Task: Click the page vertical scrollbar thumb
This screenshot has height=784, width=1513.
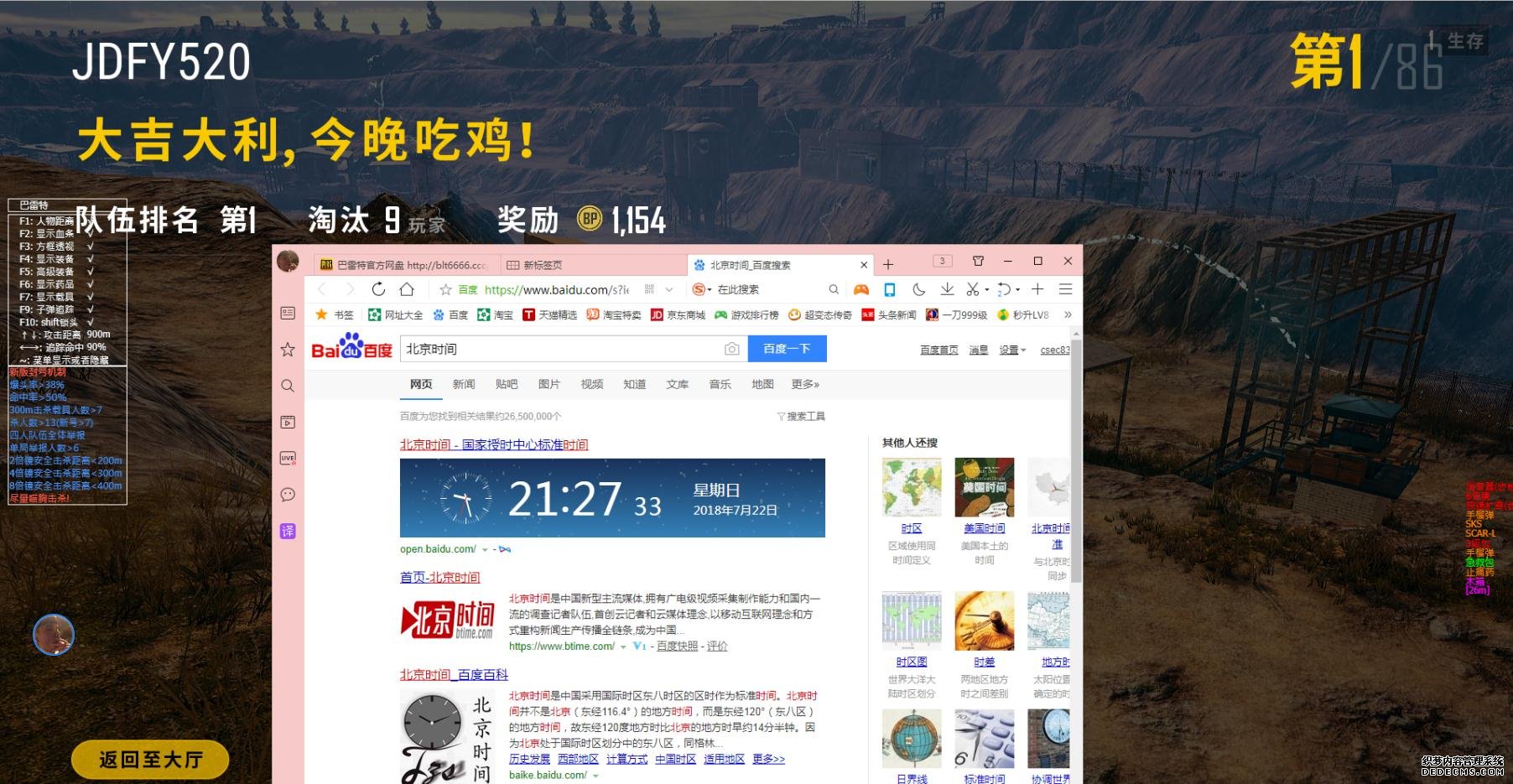Action: click(1076, 460)
